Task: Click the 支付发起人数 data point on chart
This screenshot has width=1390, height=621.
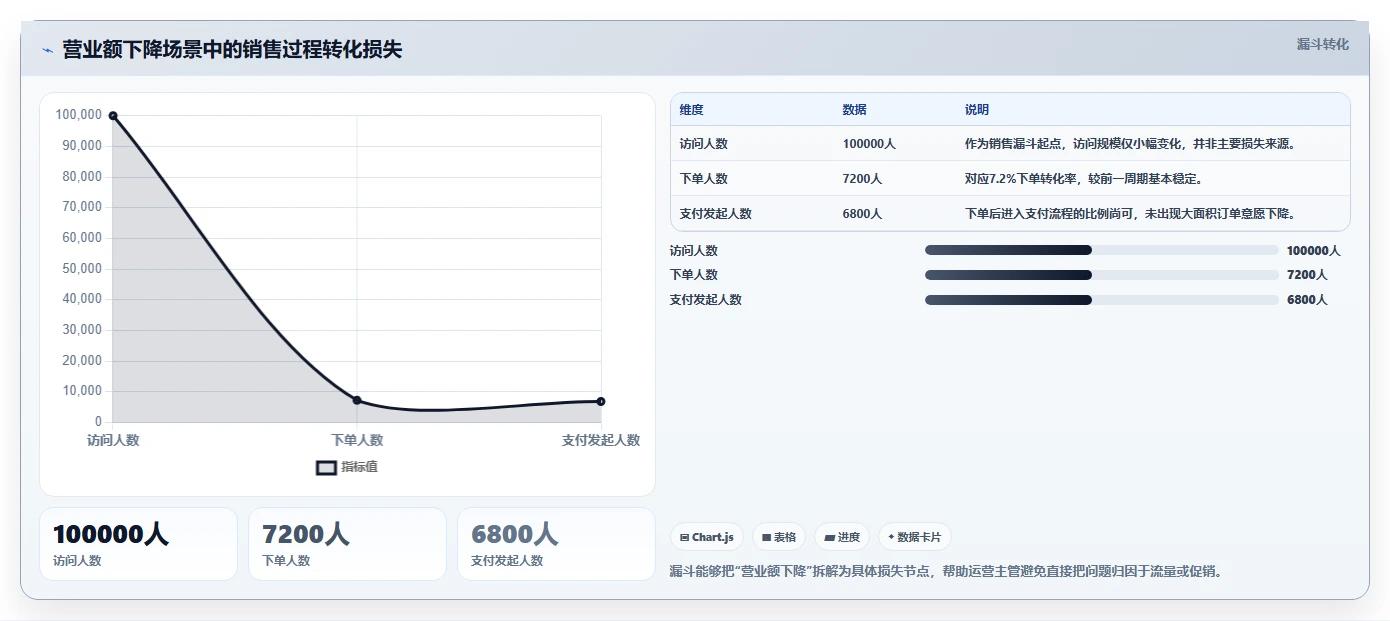Action: [601, 401]
